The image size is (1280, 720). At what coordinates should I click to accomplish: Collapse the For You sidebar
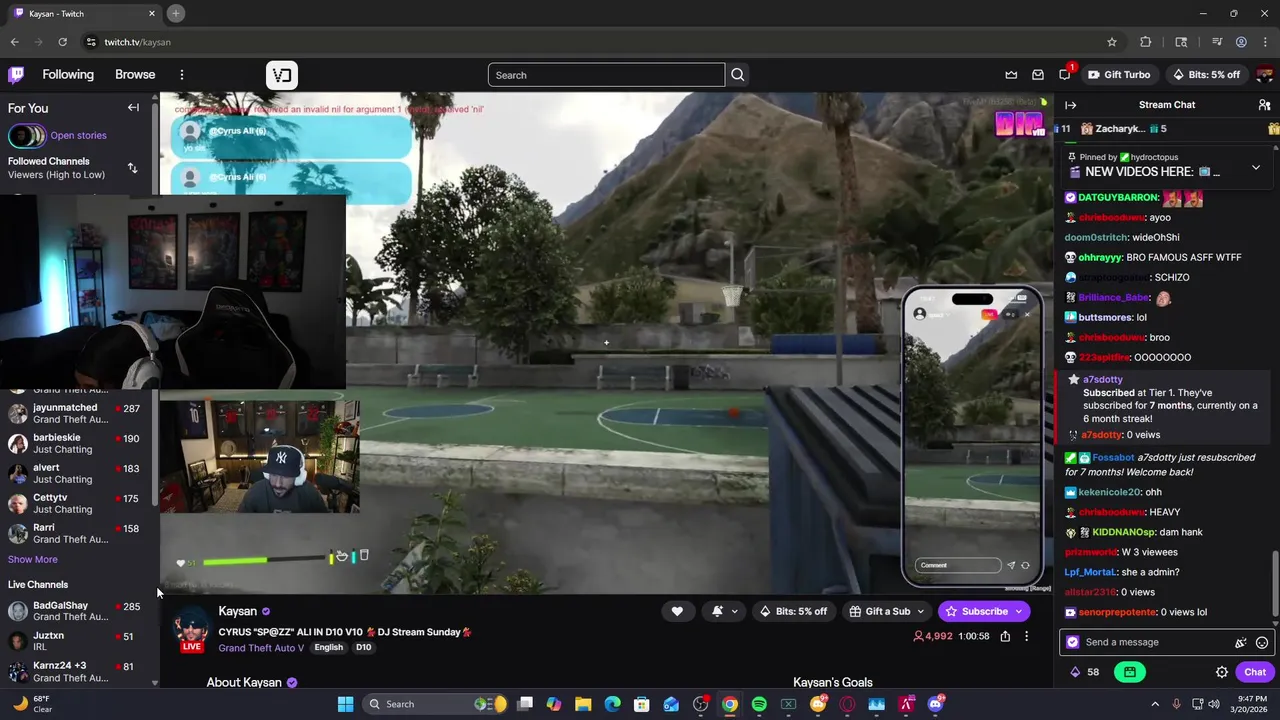[133, 108]
